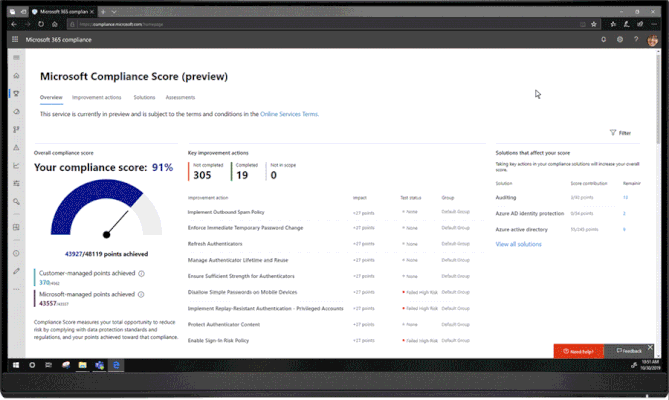Select the Microsoft 365 compliance browser tab

pos(63,12)
